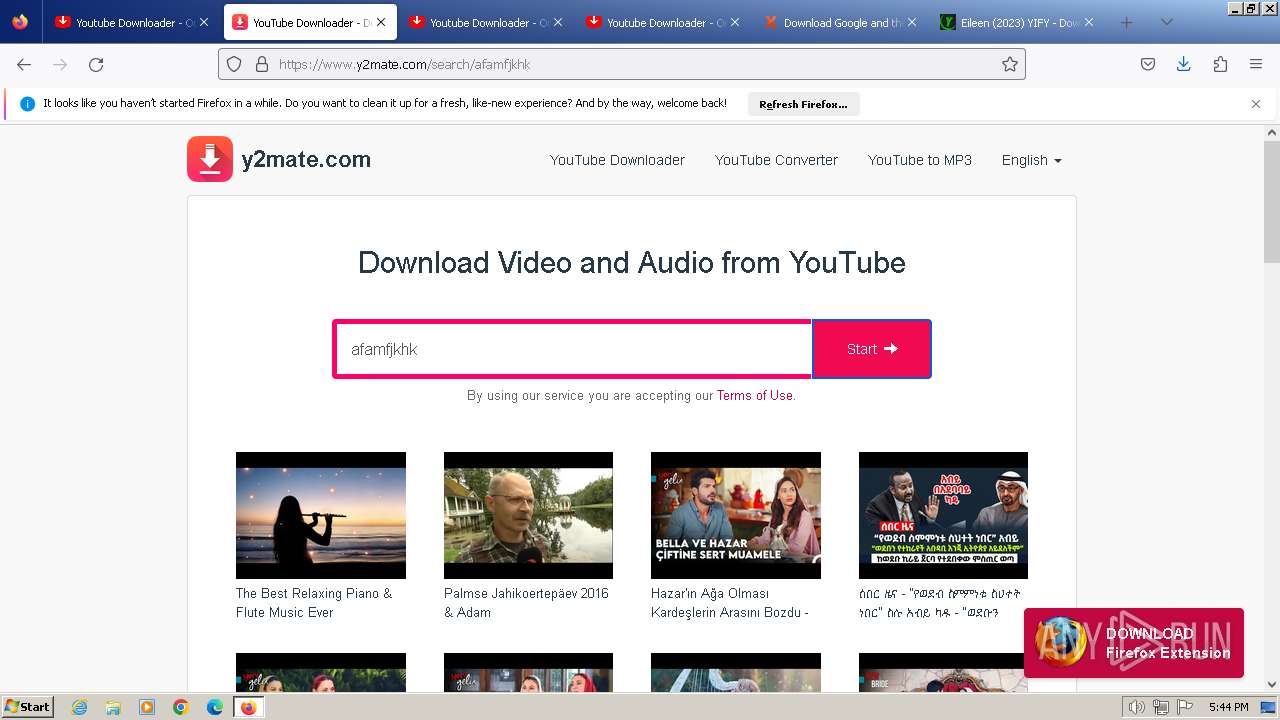This screenshot has width=1280, height=720.
Task: Launch Chrome from the taskbar
Action: coord(181,707)
